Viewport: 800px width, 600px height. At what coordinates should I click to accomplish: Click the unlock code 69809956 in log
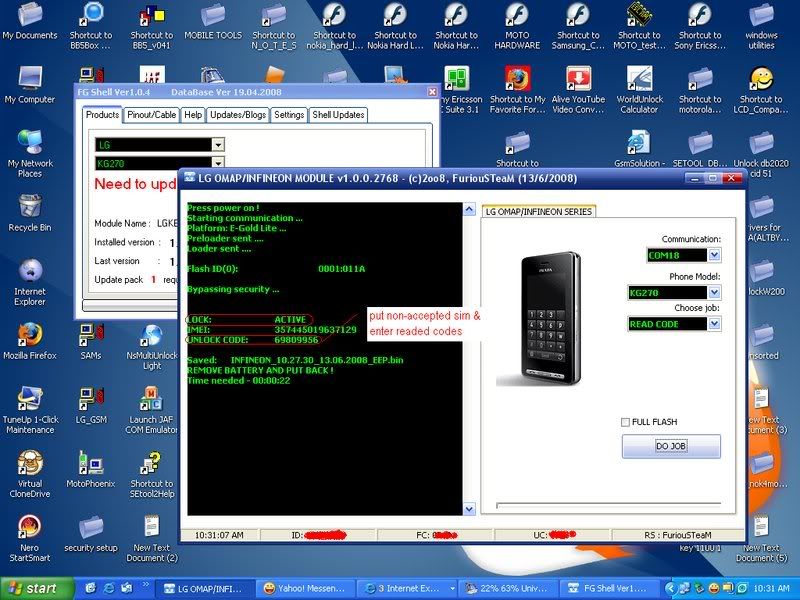point(296,340)
